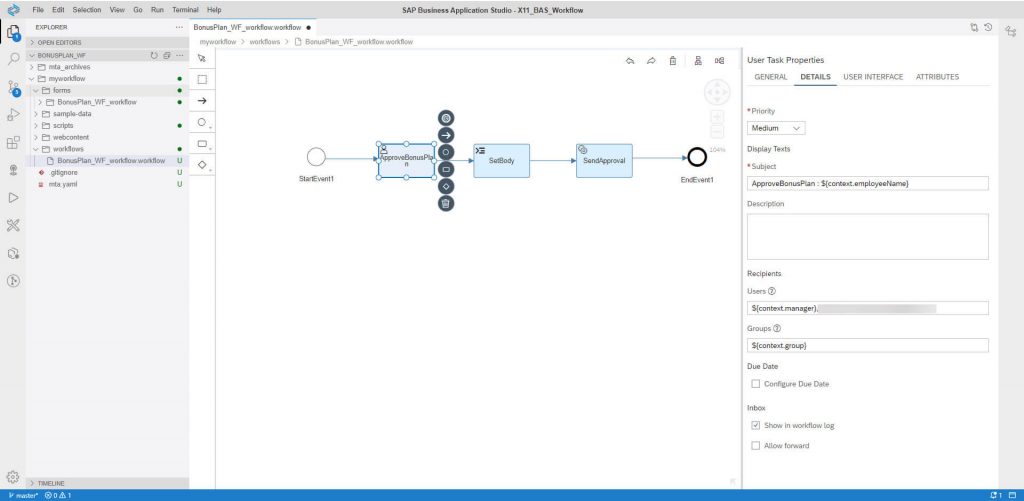This screenshot has height=501, width=1024.
Task: Collapse all folders in BONUSPLAN_WF explorer
Action: pyautogui.click(x=167, y=56)
